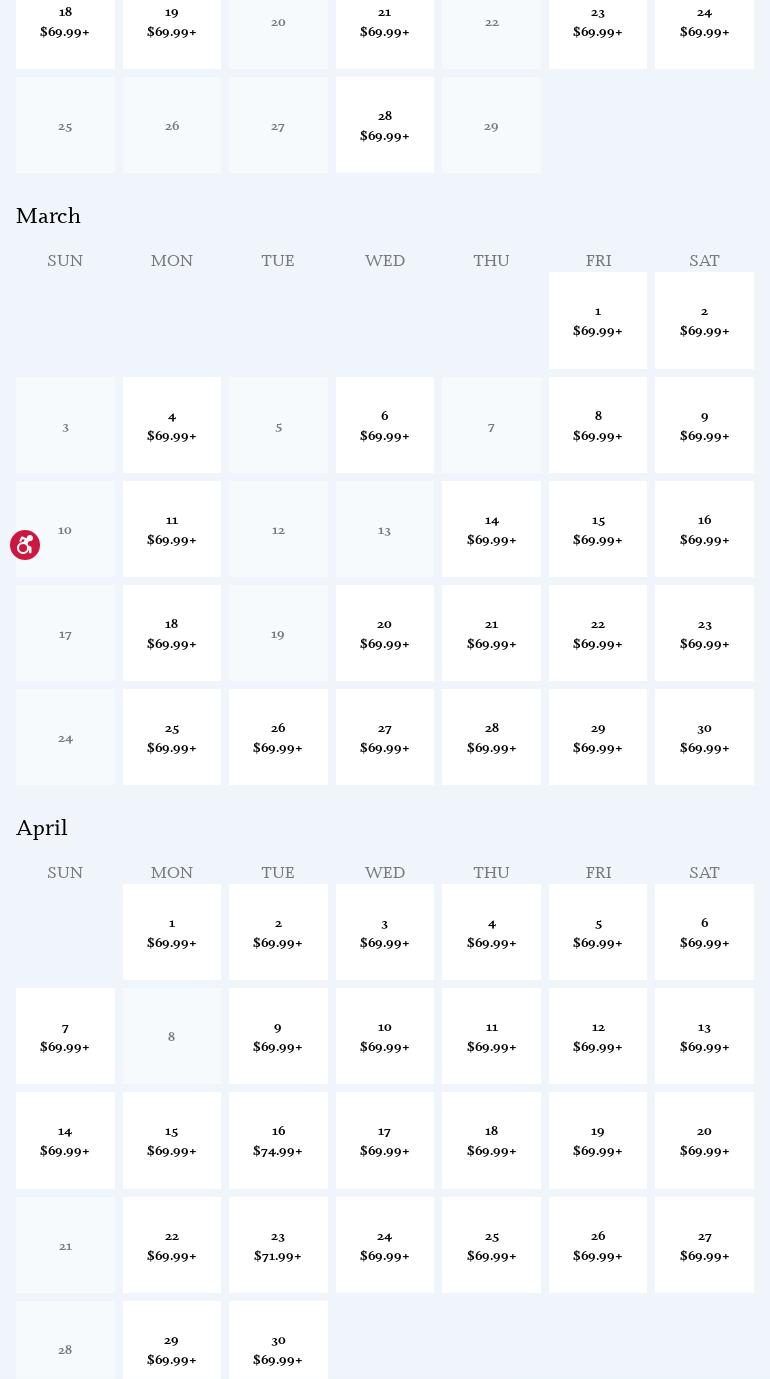Select February 28 fare at $69.99+
This screenshot has width=770, height=1379.
(385, 126)
